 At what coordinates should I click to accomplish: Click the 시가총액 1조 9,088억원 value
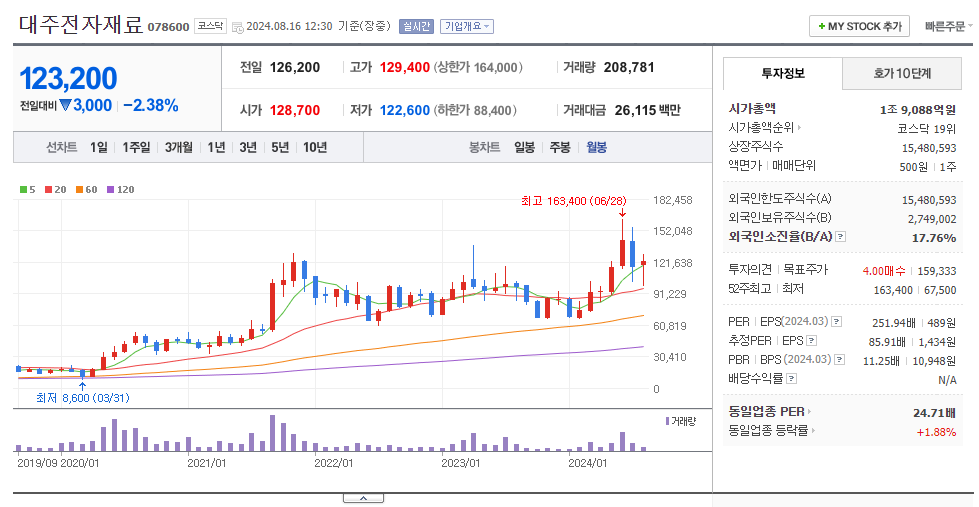click(x=918, y=109)
